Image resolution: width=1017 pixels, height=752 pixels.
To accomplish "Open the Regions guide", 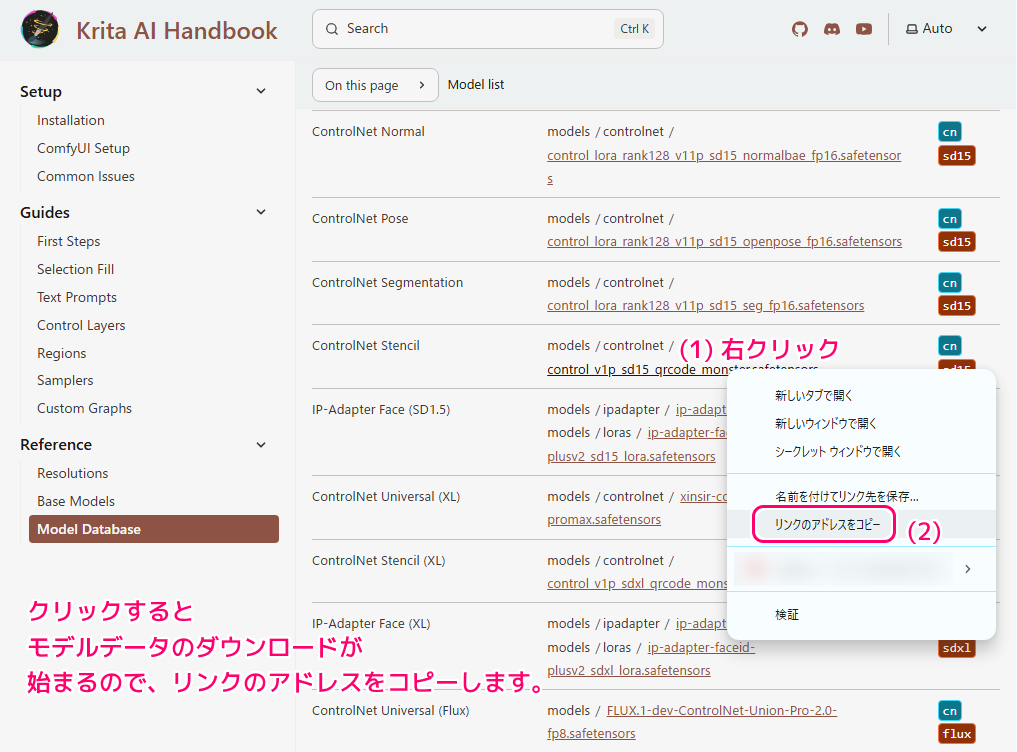I will (x=61, y=353).
